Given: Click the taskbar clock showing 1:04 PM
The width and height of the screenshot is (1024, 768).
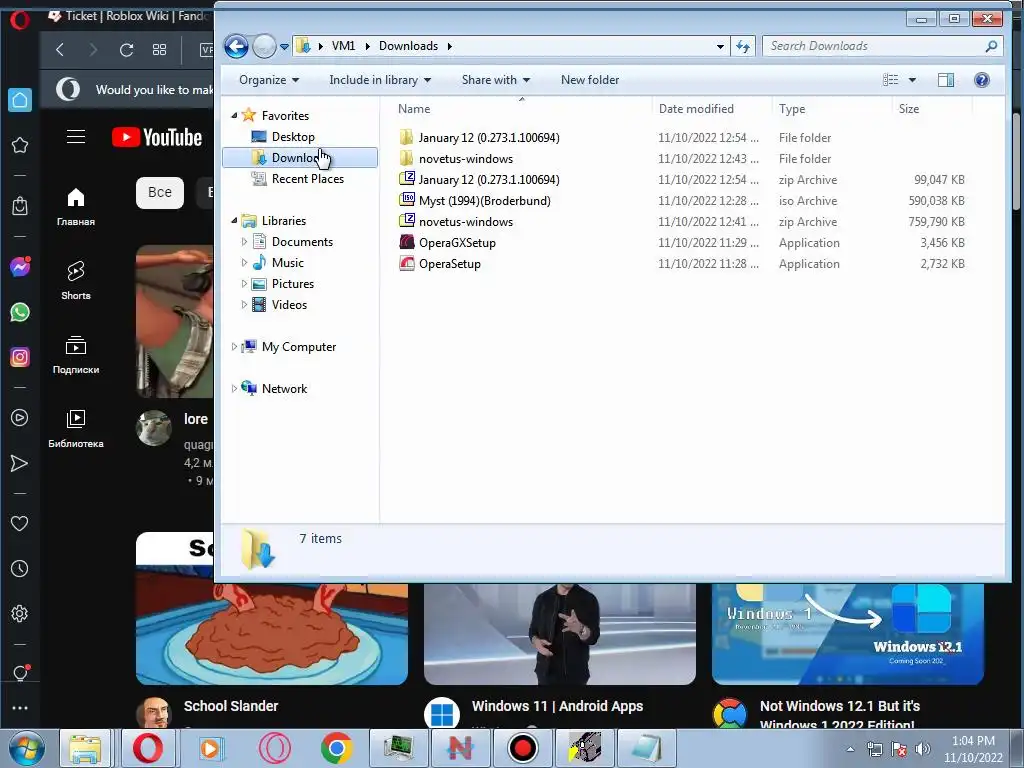Looking at the screenshot, I should (x=973, y=749).
